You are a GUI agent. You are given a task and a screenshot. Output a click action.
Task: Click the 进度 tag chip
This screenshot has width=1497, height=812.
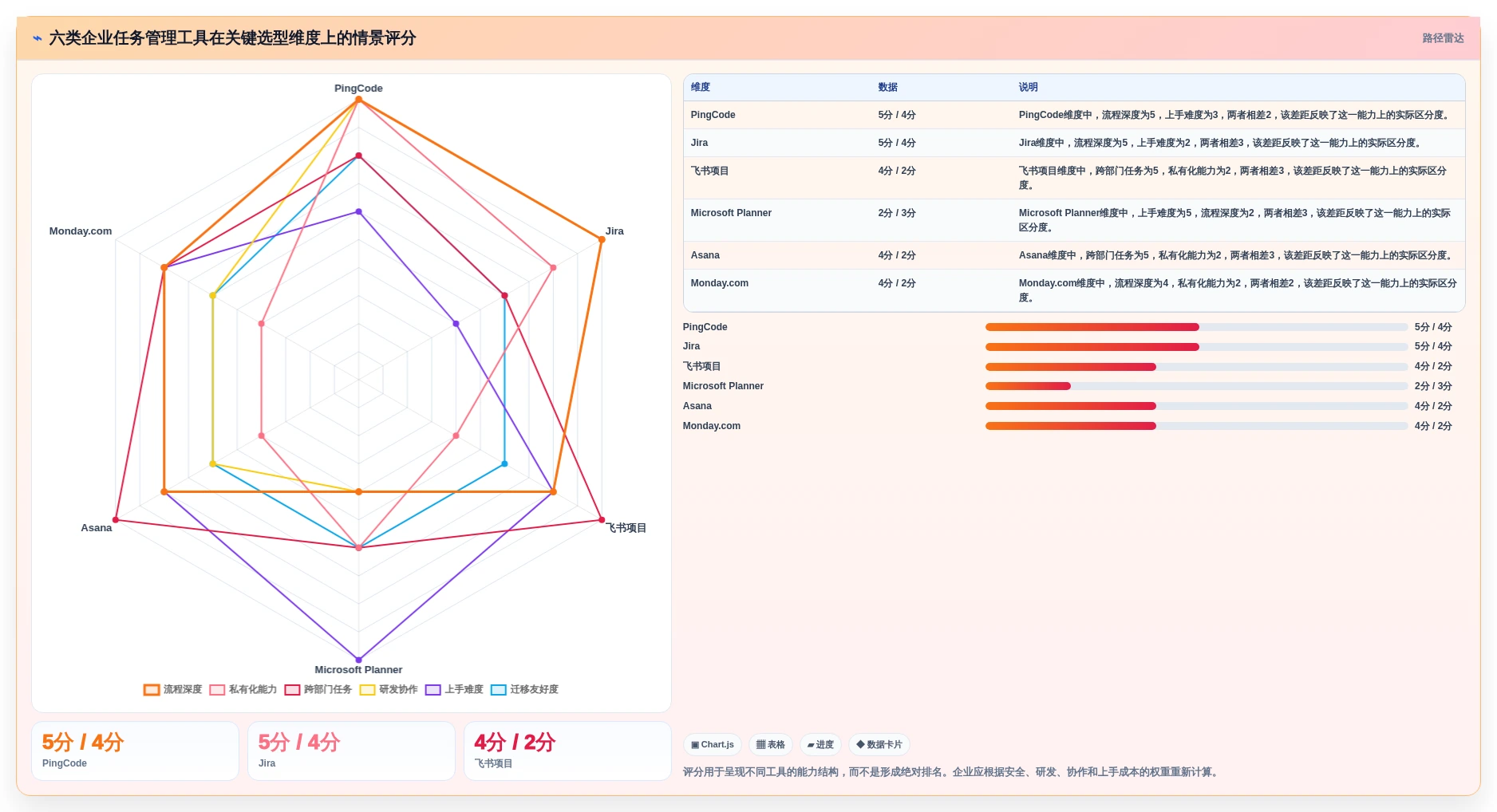tap(820, 745)
